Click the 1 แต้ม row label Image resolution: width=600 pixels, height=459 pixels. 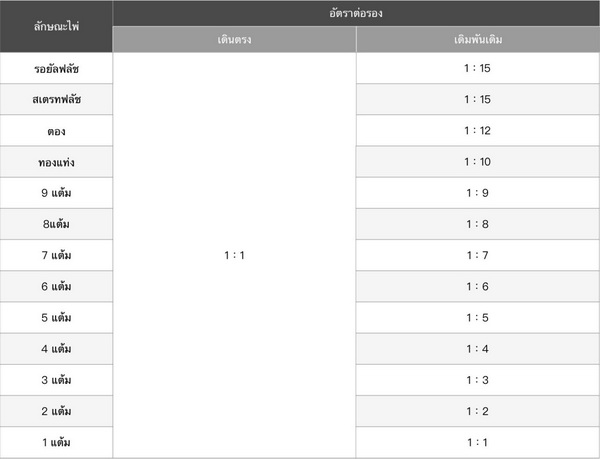pyautogui.click(x=56, y=442)
